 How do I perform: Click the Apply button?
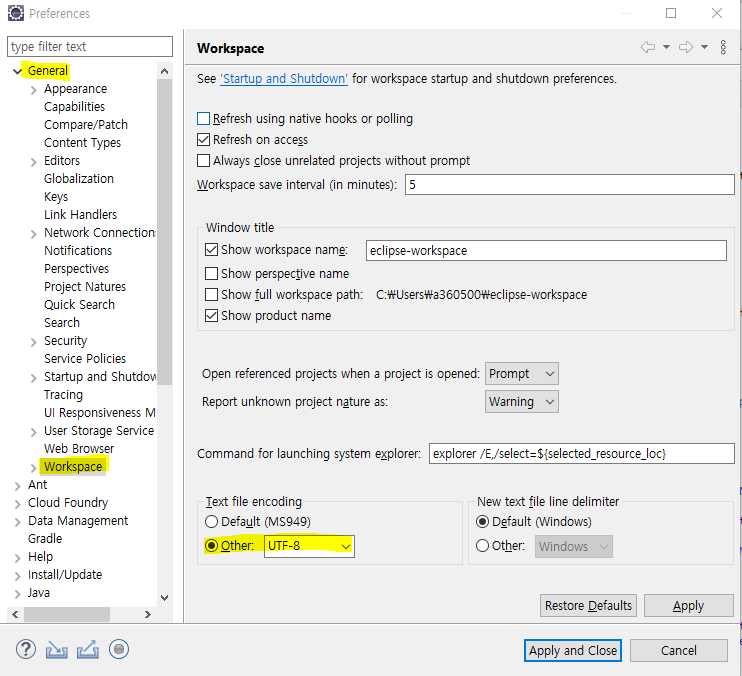[x=689, y=606]
